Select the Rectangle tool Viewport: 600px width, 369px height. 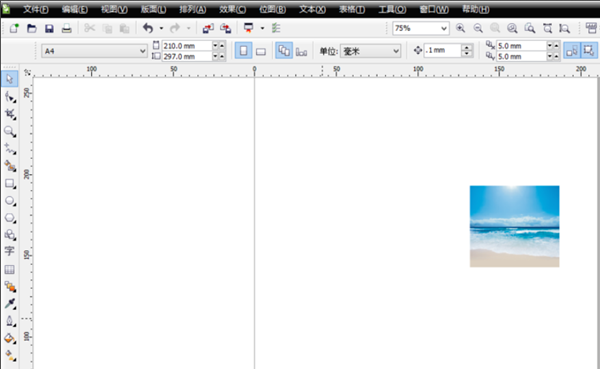(10, 183)
